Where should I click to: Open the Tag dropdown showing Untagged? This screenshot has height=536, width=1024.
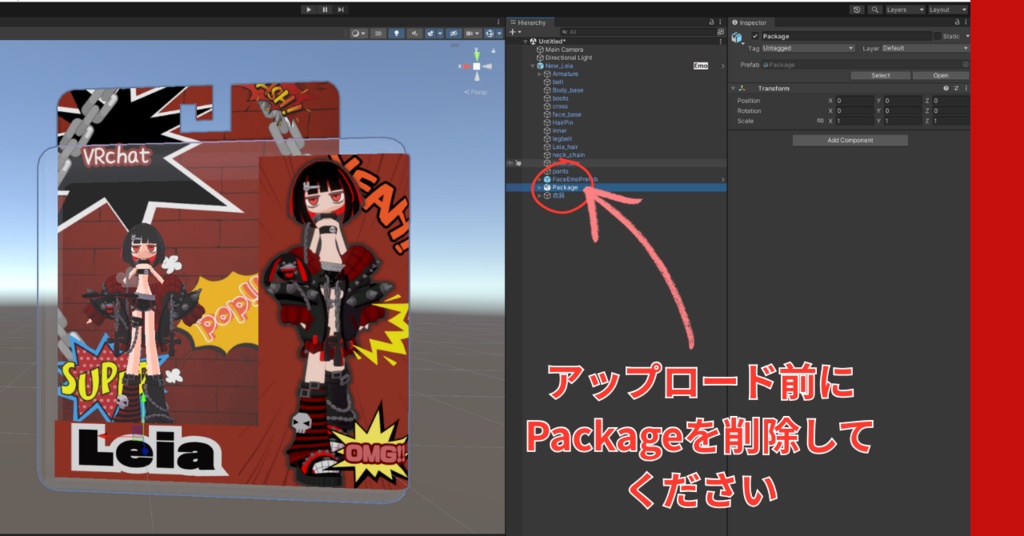(808, 48)
